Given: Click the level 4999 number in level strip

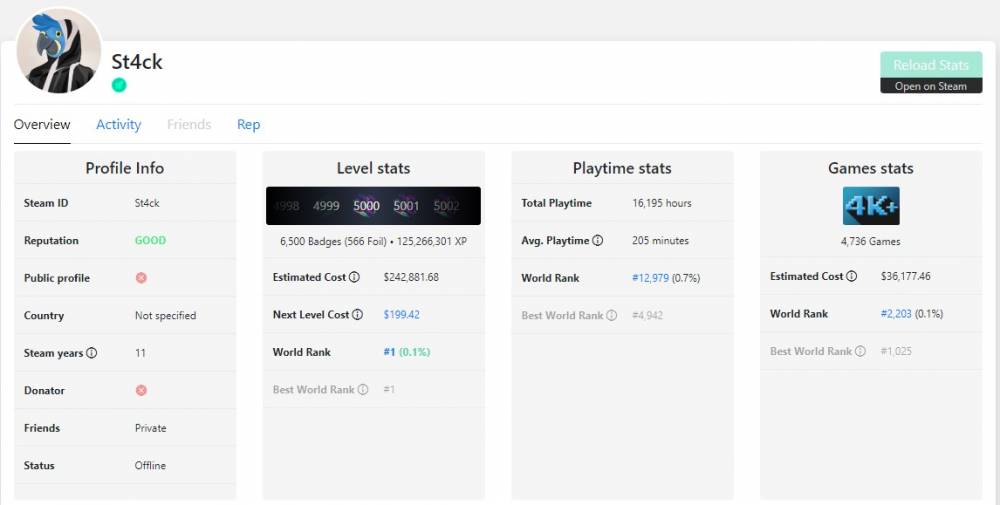Looking at the screenshot, I should tap(326, 206).
